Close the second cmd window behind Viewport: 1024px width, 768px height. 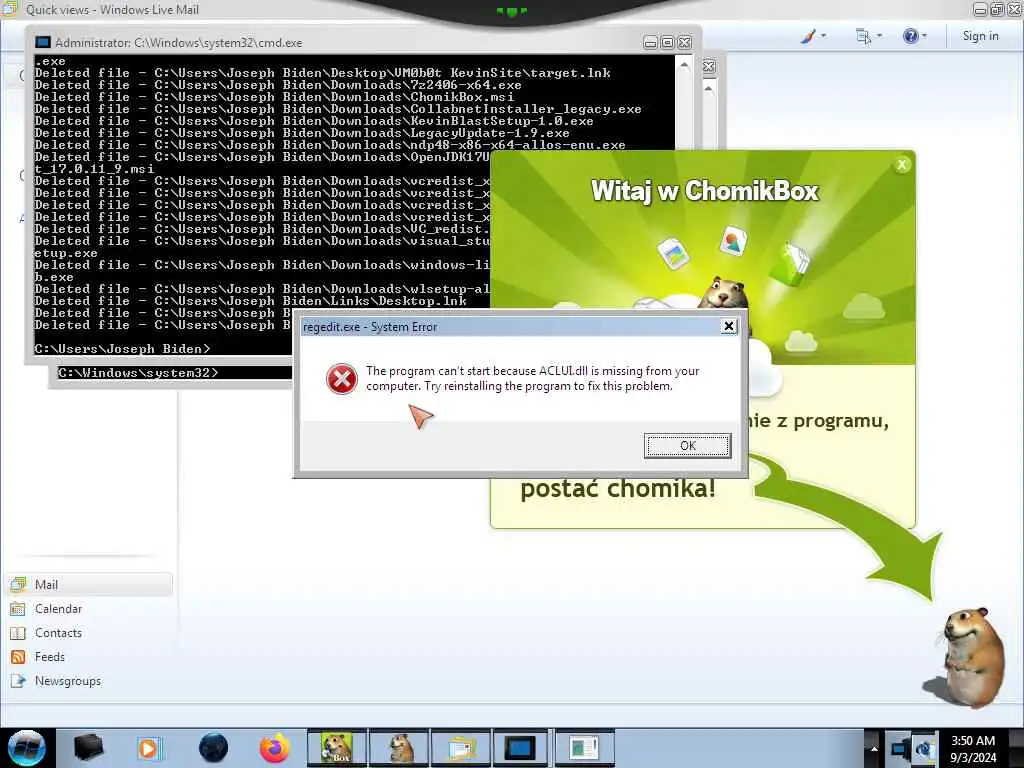709,66
